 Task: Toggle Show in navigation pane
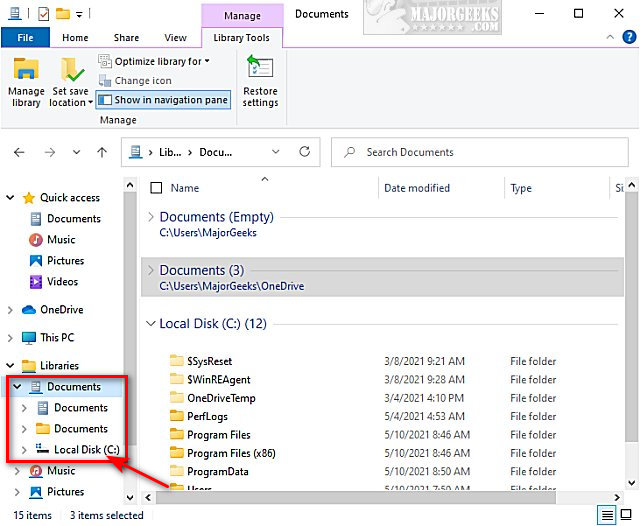[x=164, y=100]
